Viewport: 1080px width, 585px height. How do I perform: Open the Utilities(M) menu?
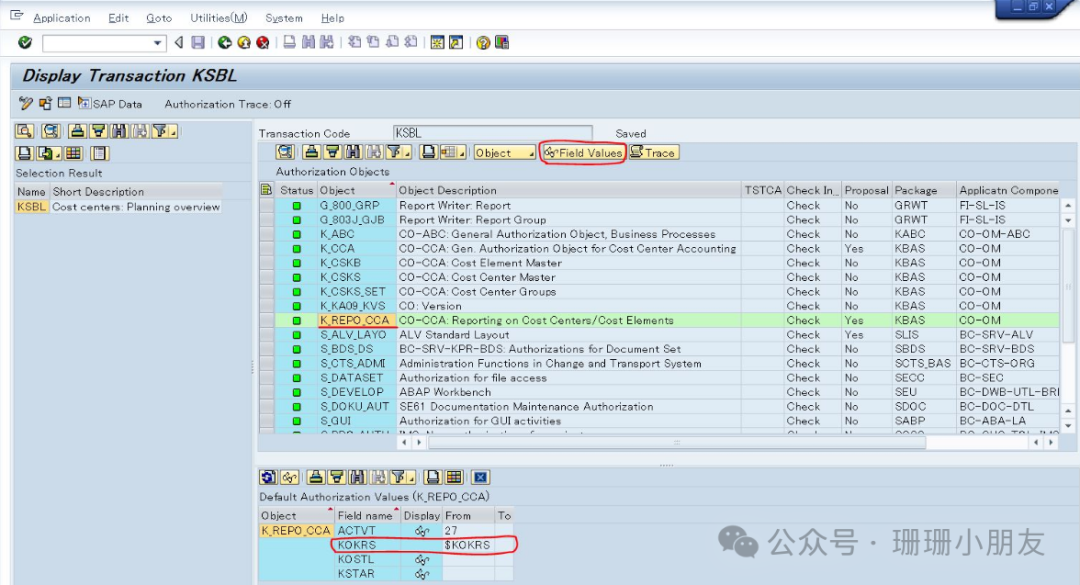coord(219,18)
